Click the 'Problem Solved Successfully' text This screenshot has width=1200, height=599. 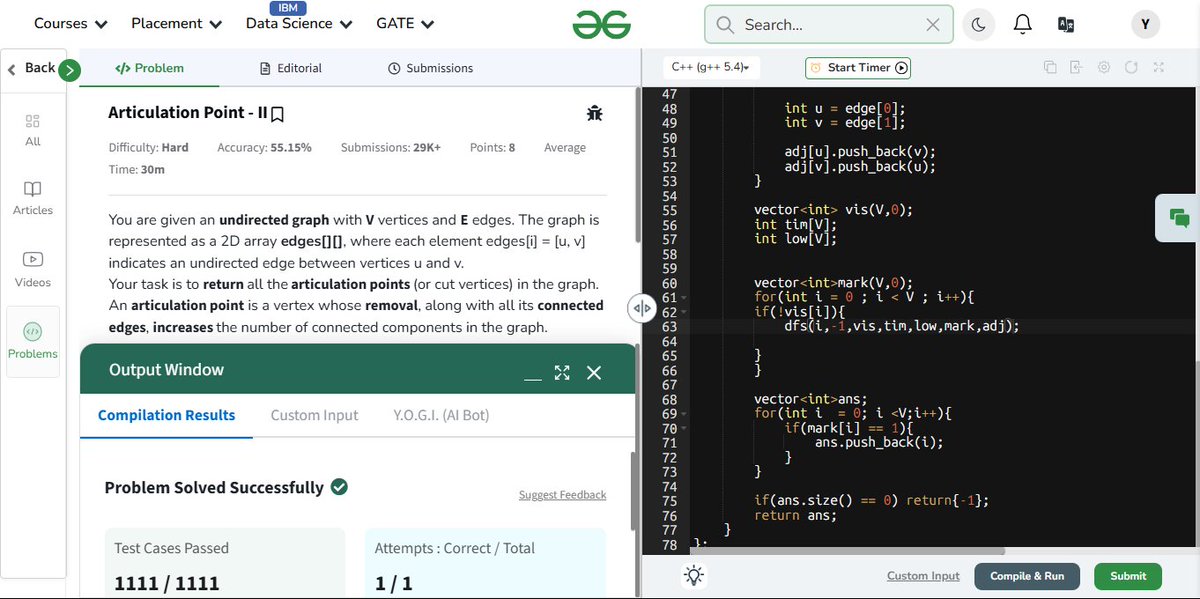click(214, 488)
